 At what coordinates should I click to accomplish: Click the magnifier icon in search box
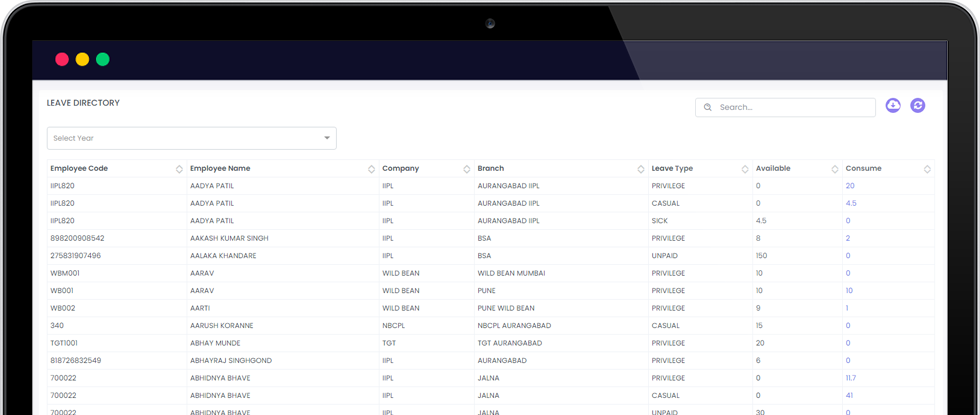point(708,107)
